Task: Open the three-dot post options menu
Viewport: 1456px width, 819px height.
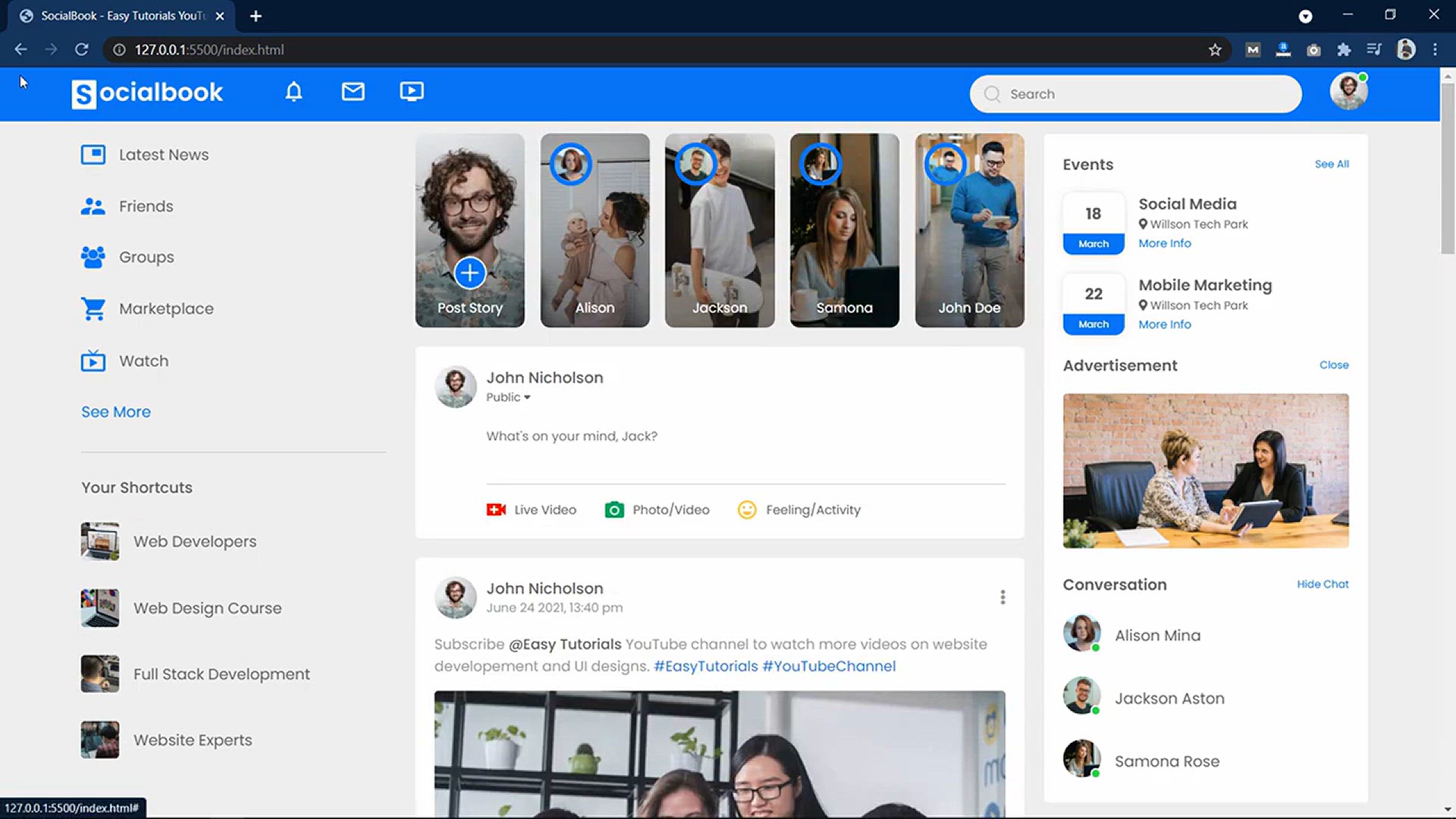Action: [x=1003, y=598]
